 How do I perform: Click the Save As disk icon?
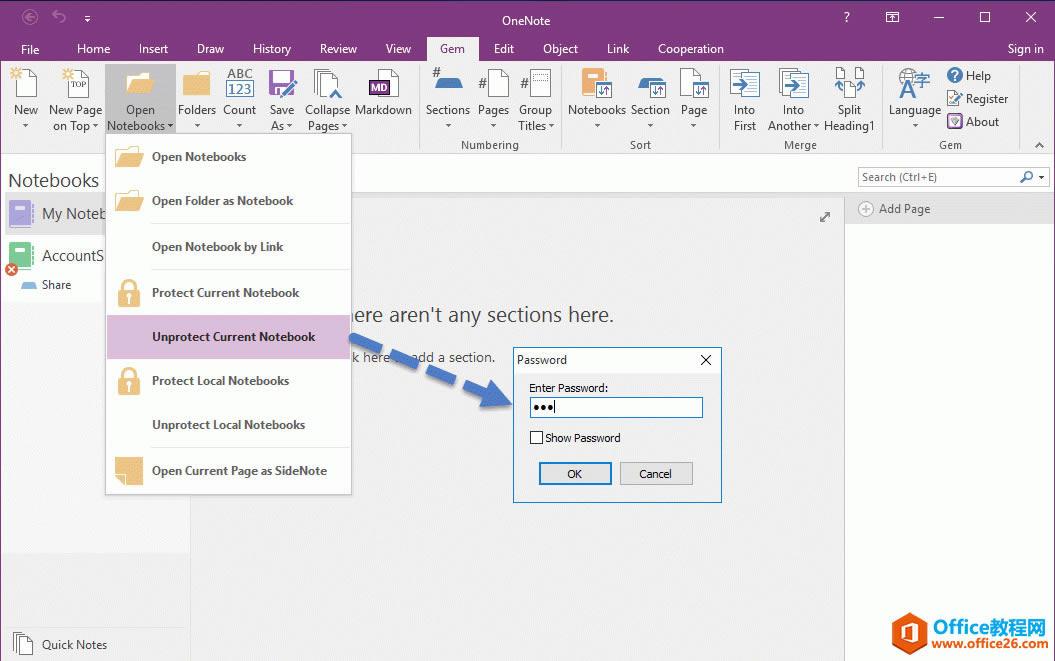(x=282, y=85)
